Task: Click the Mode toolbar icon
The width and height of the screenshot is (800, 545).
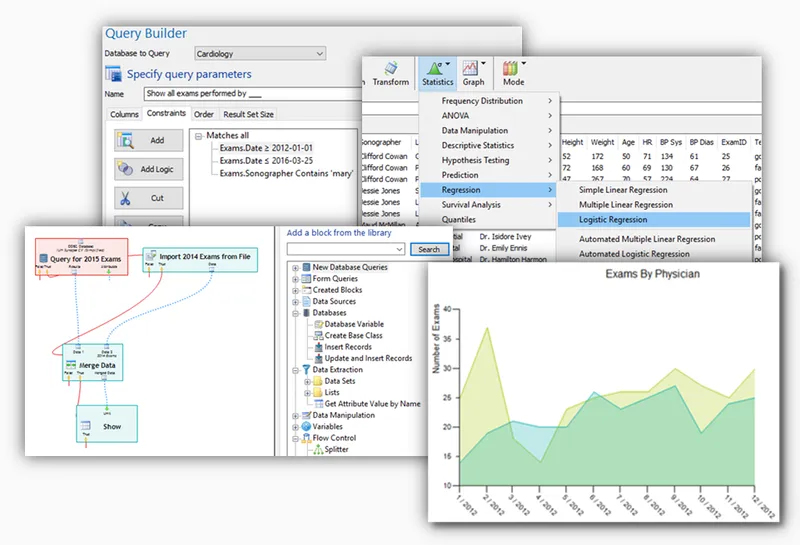Action: [510, 68]
